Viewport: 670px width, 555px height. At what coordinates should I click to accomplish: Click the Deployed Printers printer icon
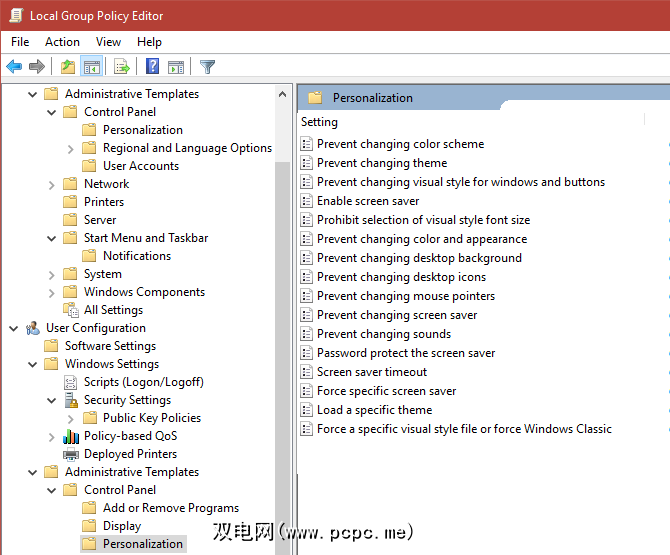71,454
